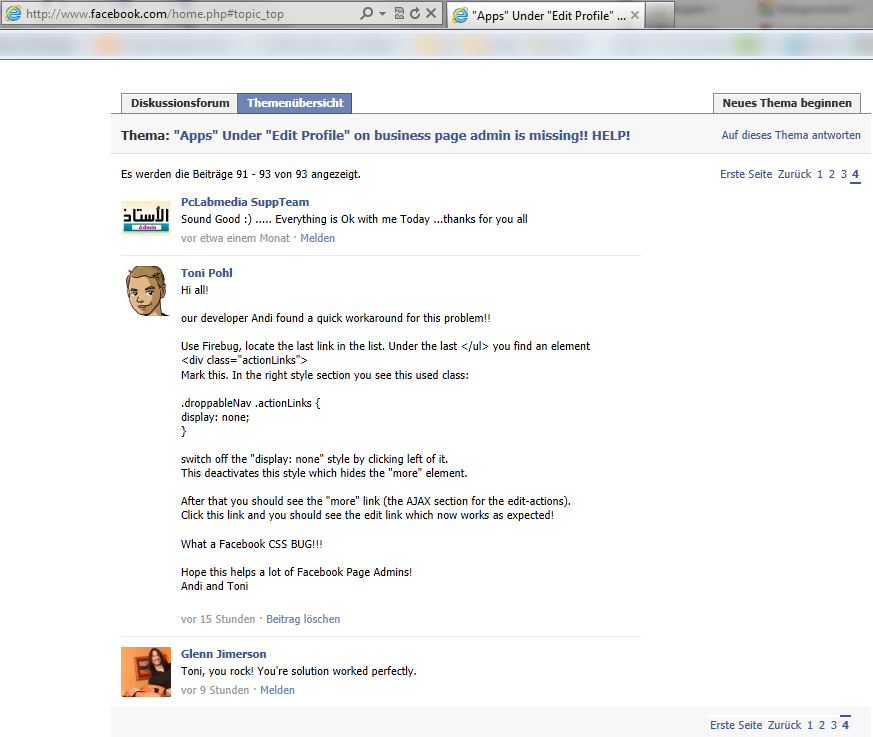Click Beitrag löschen under Toni Pohl's post

tap(303, 619)
